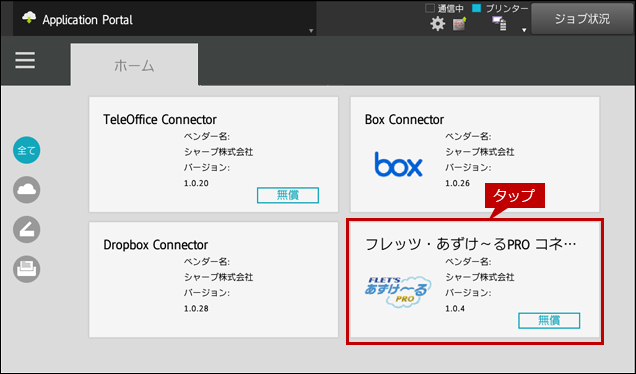Open the ジョブ状況 job status button
Screen dimensions: 636x374
[x=582, y=19]
